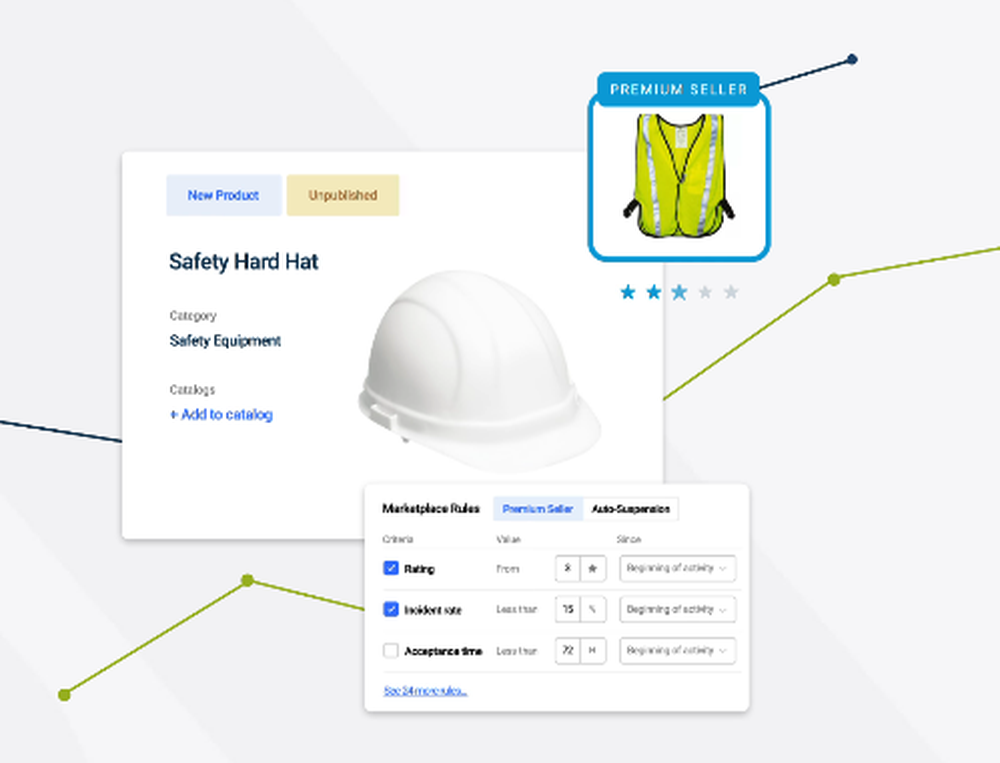Select the first blue star in the rating row
This screenshot has width=1000, height=763.
click(627, 291)
